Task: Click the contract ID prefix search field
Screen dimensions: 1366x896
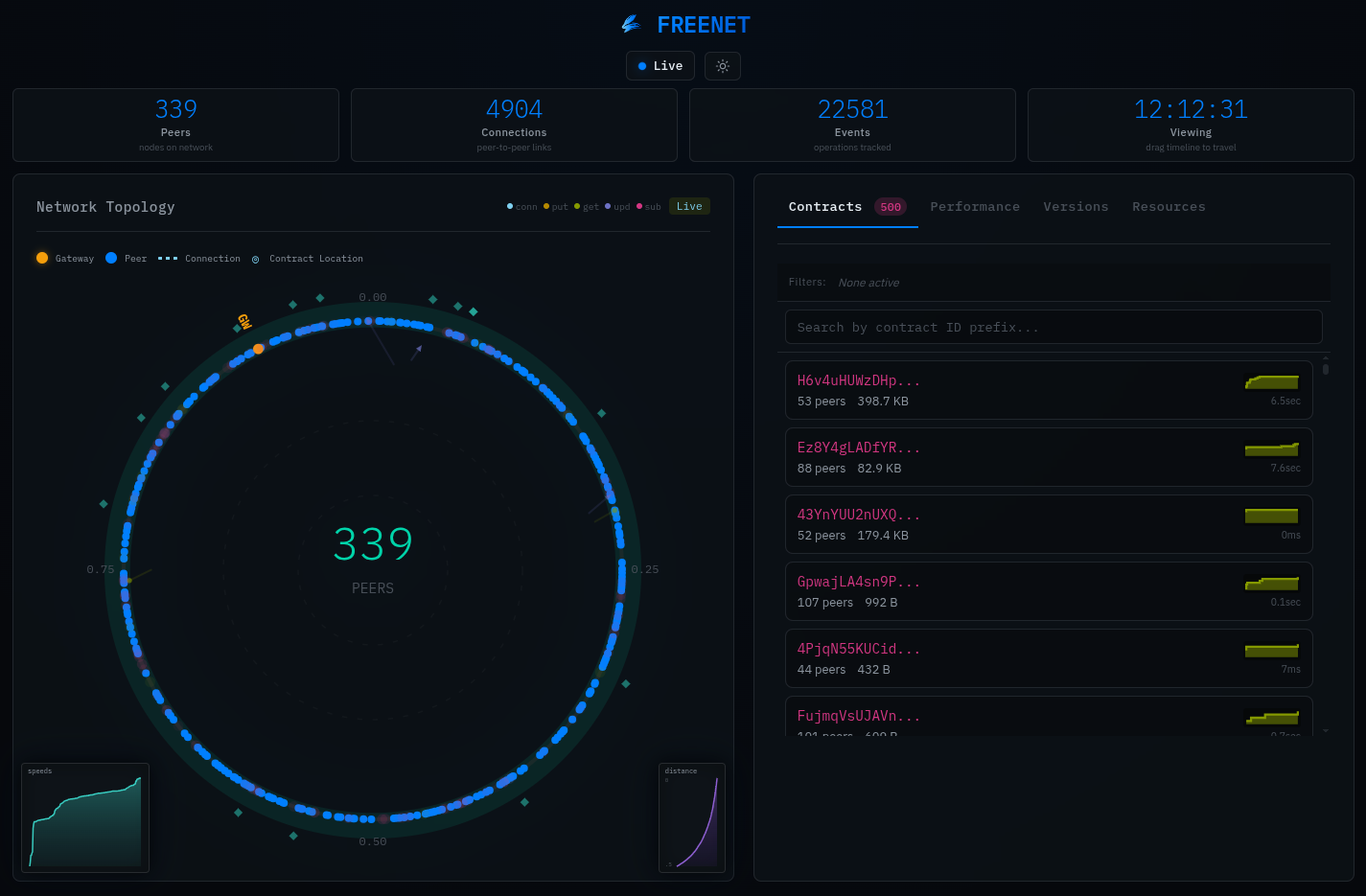Action: (1053, 327)
